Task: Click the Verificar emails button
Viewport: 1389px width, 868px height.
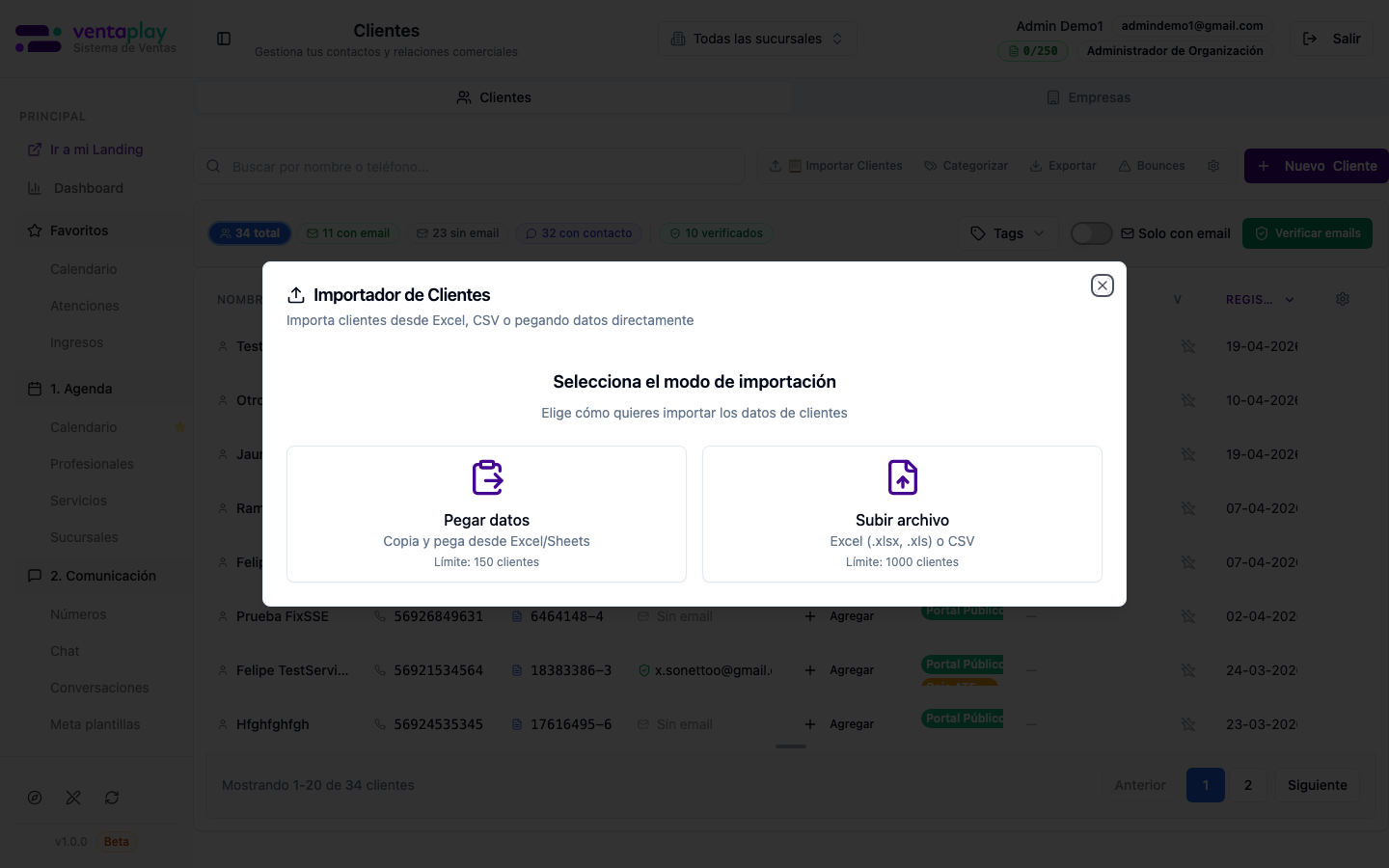Action: click(1307, 233)
